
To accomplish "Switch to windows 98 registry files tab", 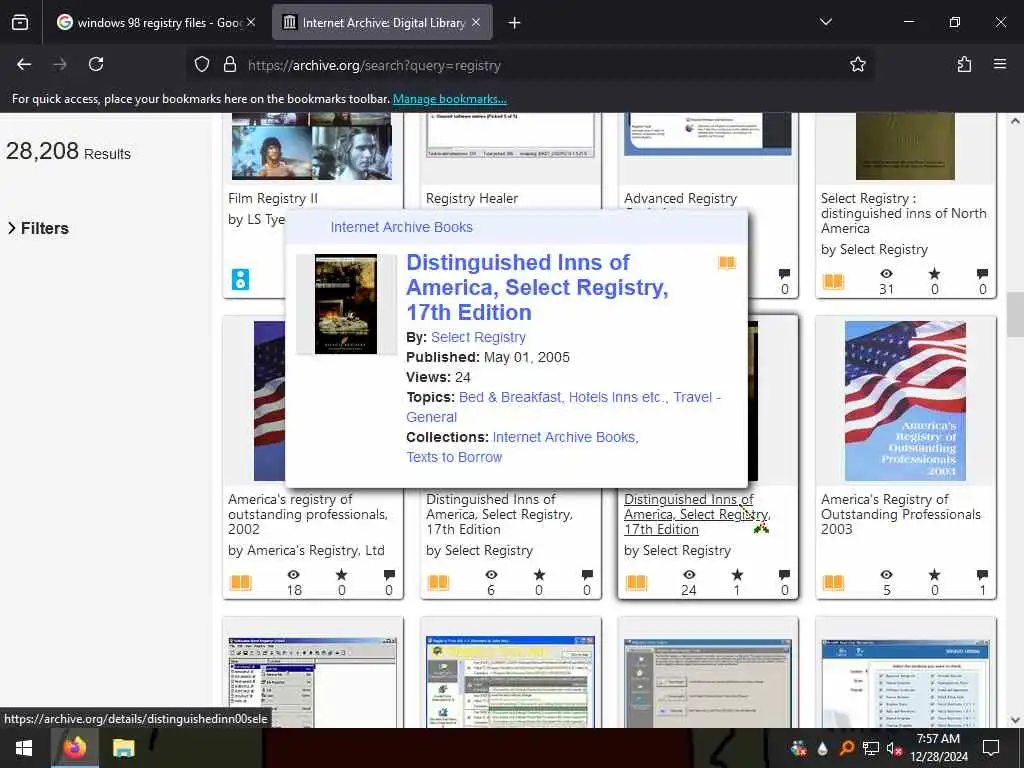I will tap(156, 22).
